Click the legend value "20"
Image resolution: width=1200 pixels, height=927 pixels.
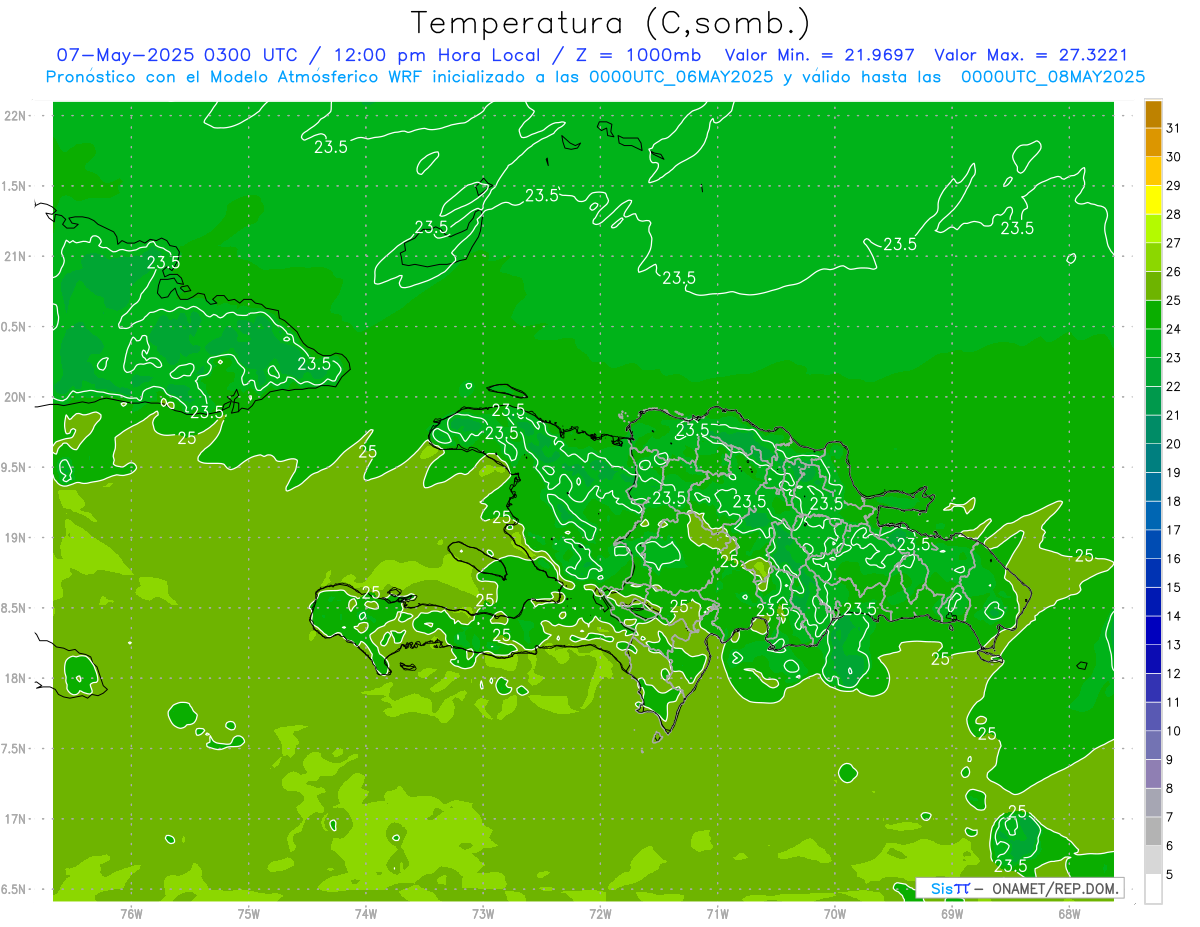click(1174, 444)
